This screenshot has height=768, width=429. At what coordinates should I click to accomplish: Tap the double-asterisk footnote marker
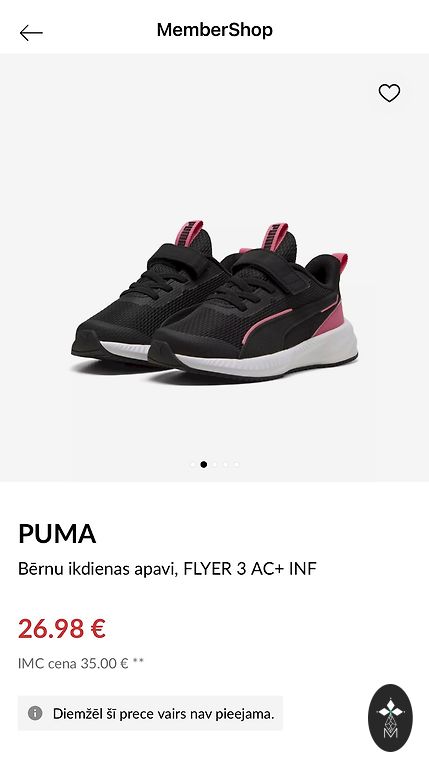138,662
